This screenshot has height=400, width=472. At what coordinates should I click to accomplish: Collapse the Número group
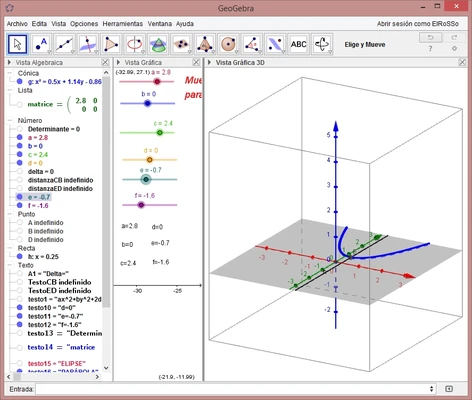pos(10,120)
